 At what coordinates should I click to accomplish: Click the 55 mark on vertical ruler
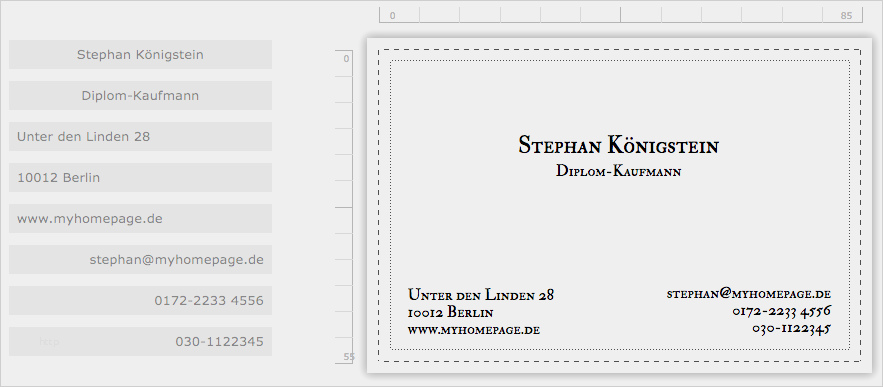[349, 357]
